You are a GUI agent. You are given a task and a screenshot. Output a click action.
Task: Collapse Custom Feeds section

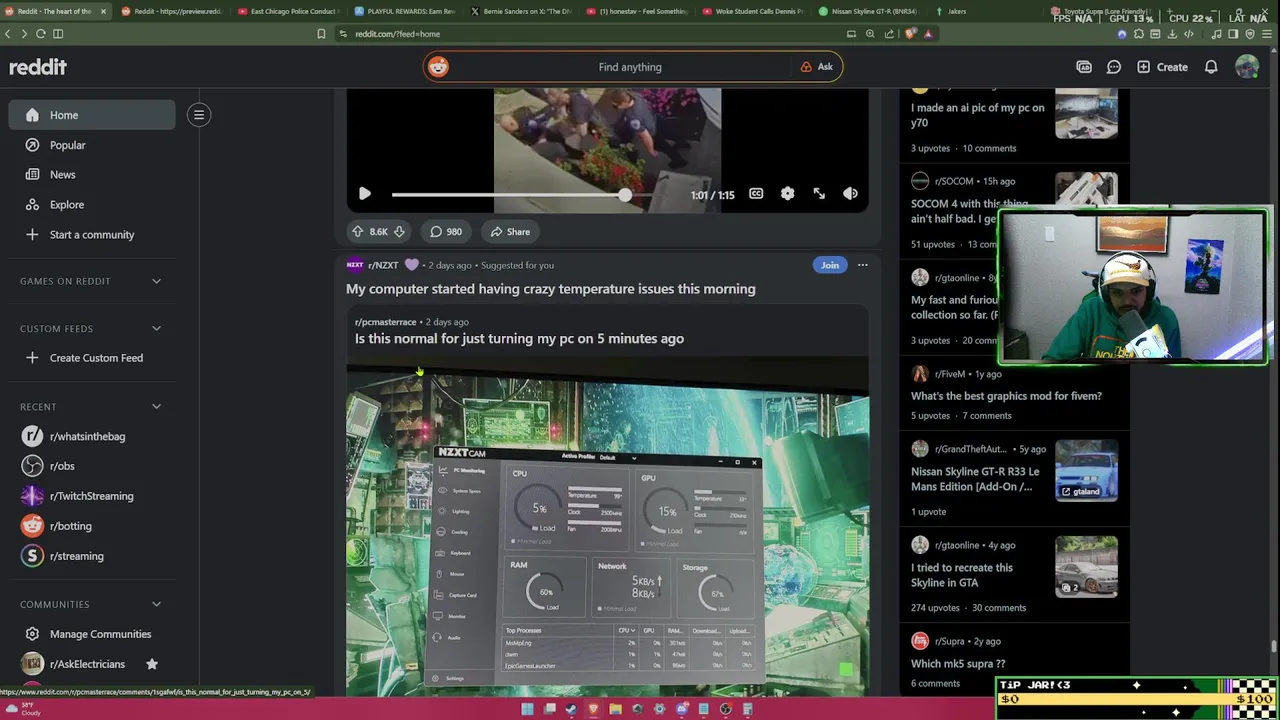156,328
